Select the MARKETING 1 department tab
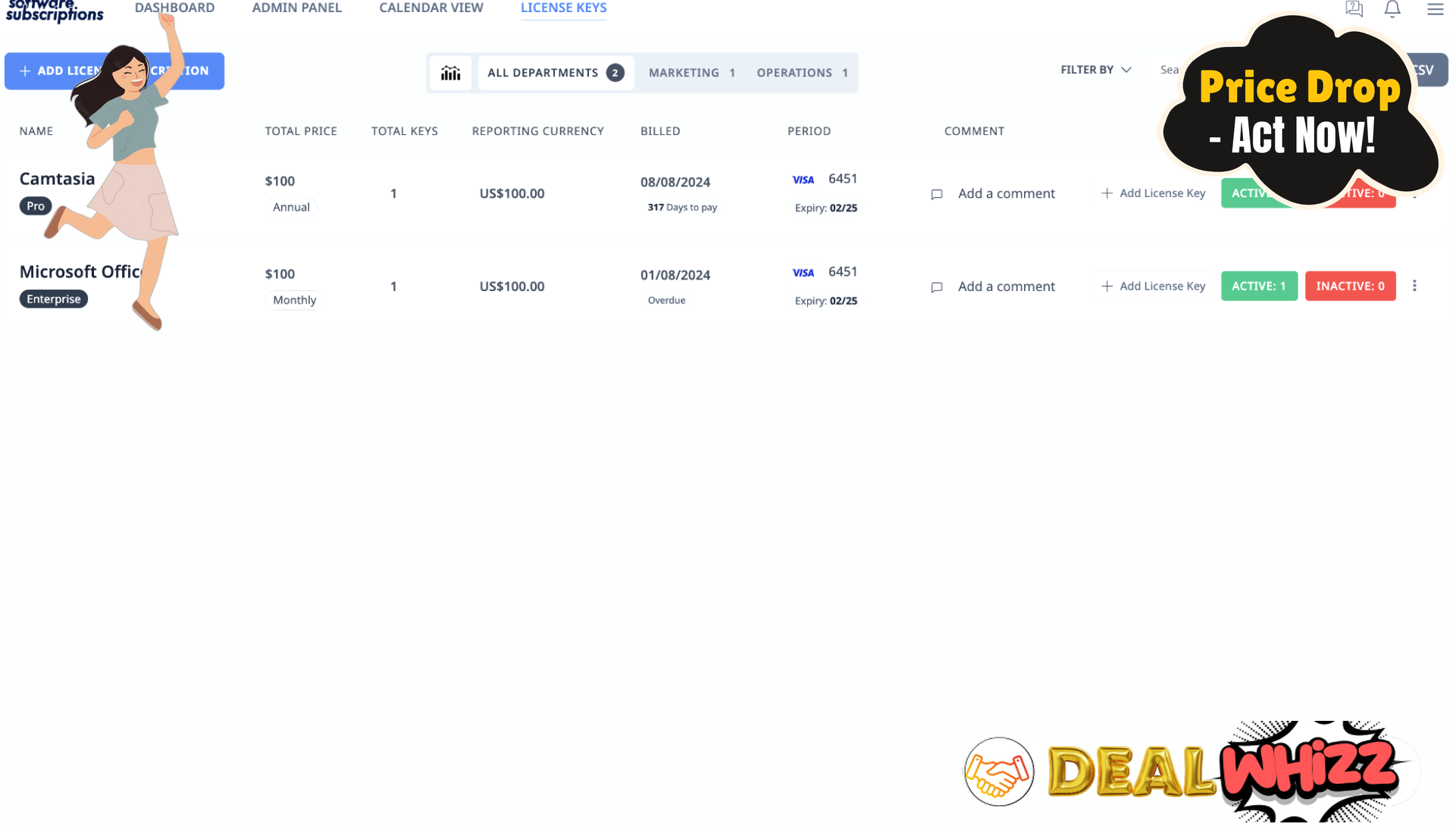Viewport: 1456px width, 830px height. coord(692,72)
